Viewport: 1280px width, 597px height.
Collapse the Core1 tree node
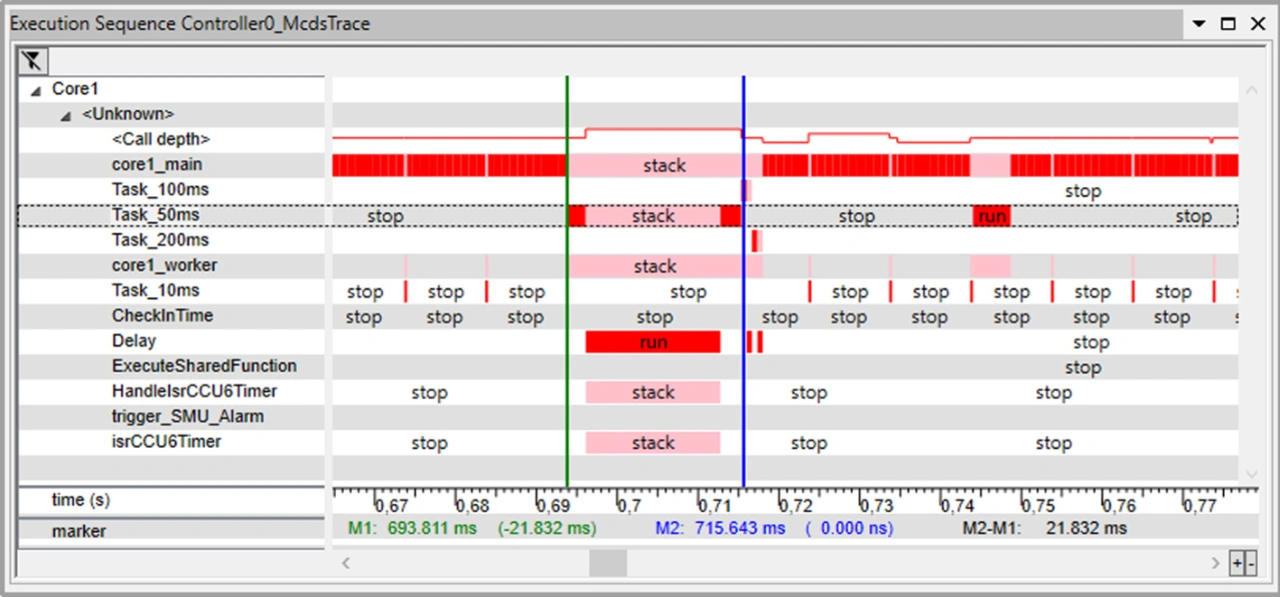[x=36, y=90]
